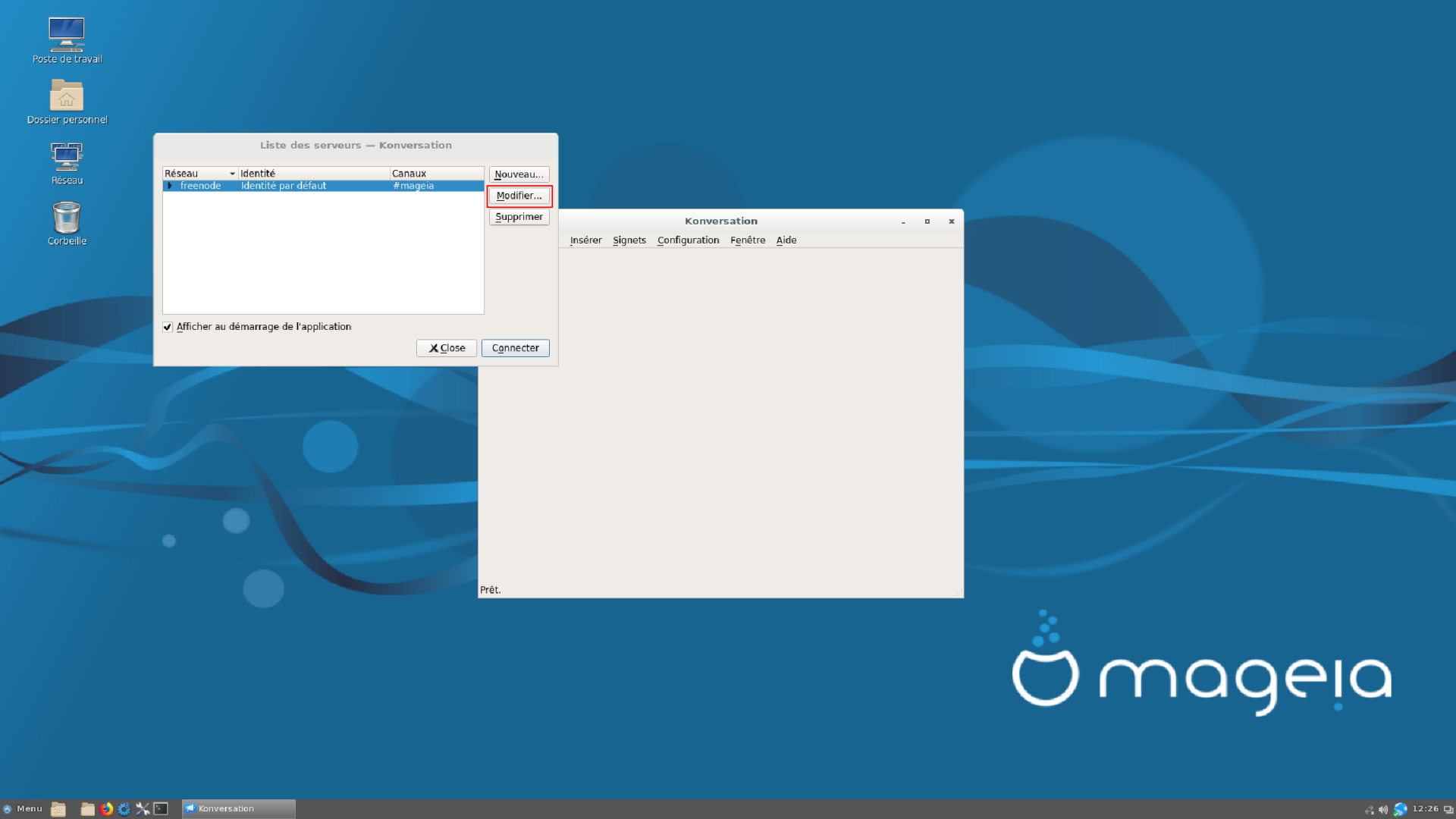The width and height of the screenshot is (1456, 819).
Task: Open the Dossier personnel folder icon
Action: [x=67, y=96]
